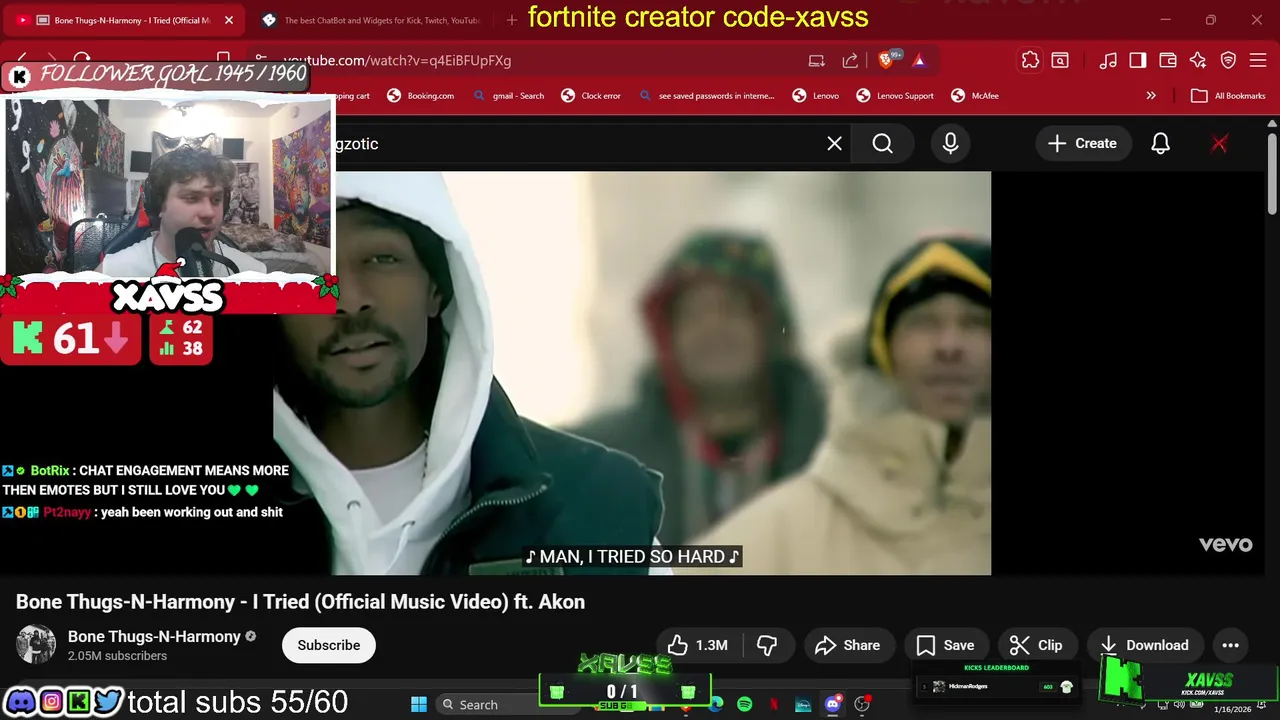1280x720 pixels.
Task: Clear the YouTube search box X
Action: point(834,144)
